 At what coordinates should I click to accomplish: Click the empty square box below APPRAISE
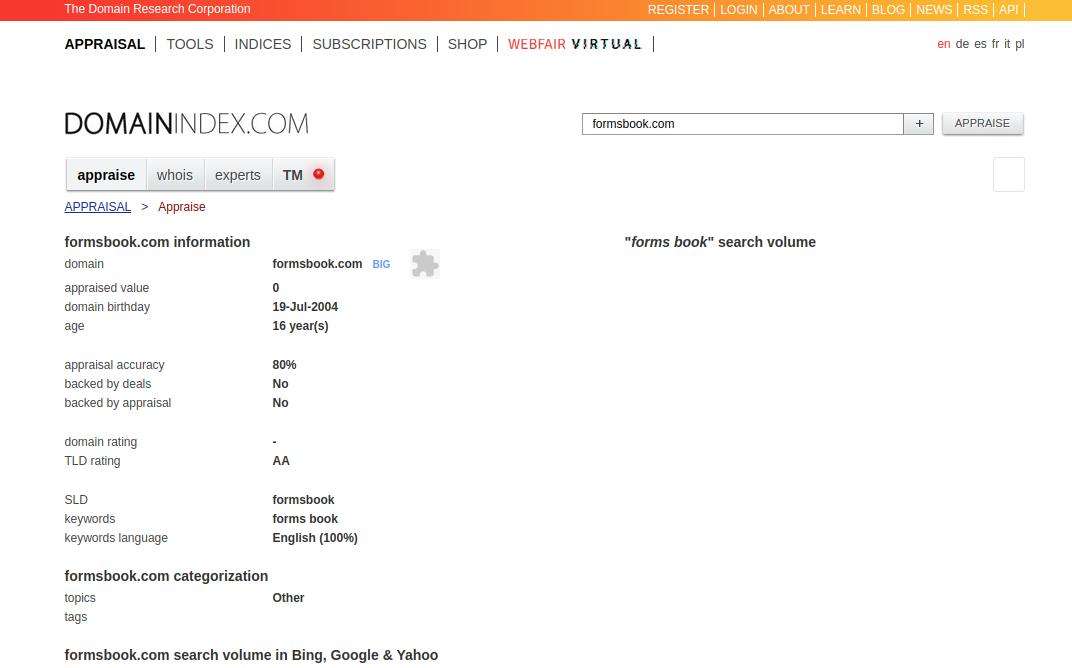pos(1008,174)
